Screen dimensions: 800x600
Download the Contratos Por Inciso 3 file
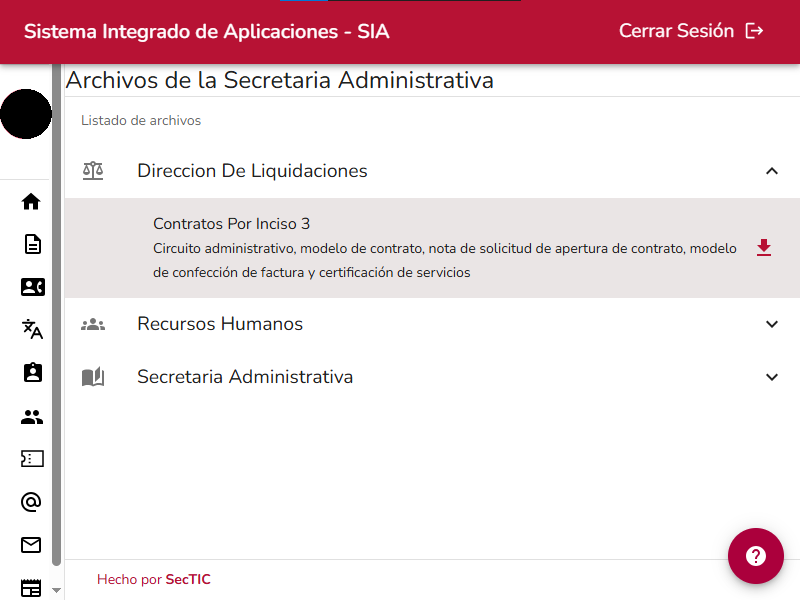tap(764, 248)
